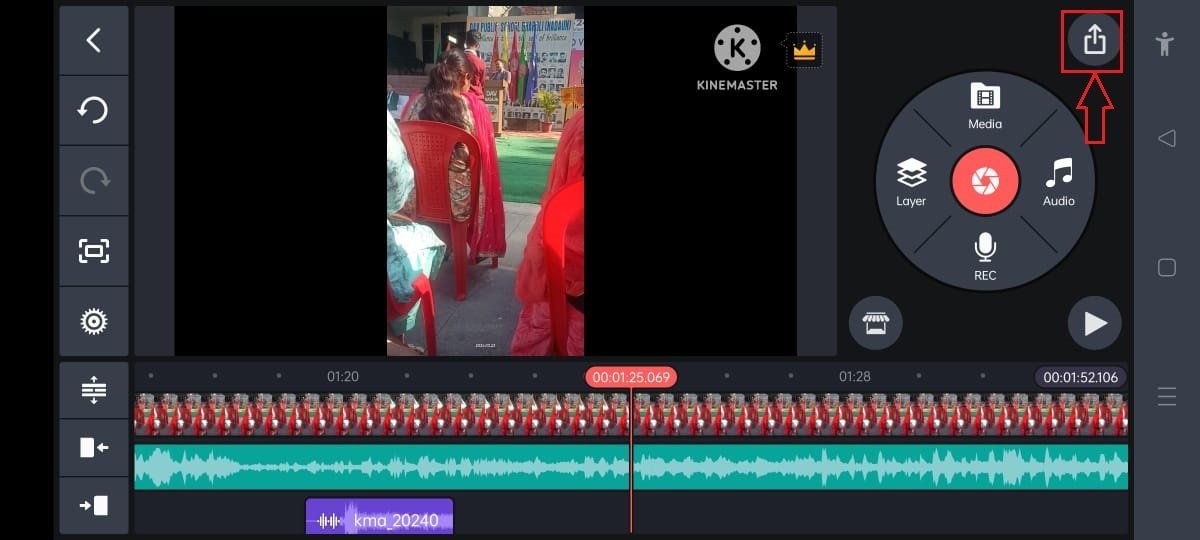Start voice recording with REC
Image resolution: width=1200 pixels, height=540 pixels.
(x=985, y=257)
